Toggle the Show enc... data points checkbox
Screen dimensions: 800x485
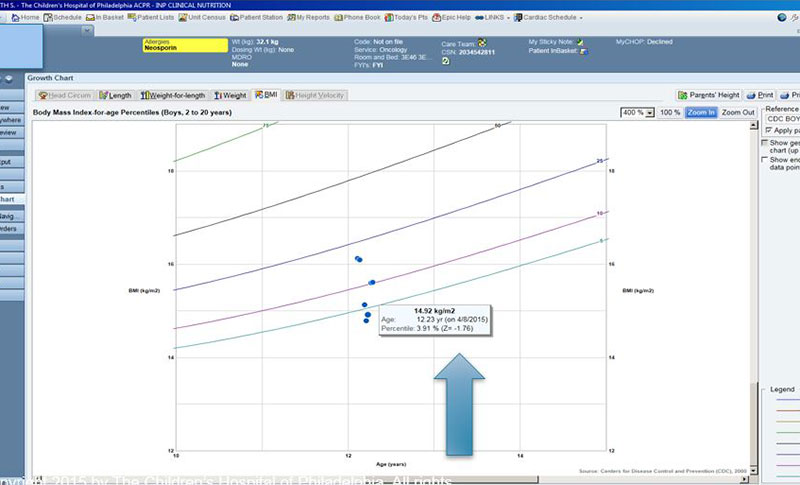765,160
